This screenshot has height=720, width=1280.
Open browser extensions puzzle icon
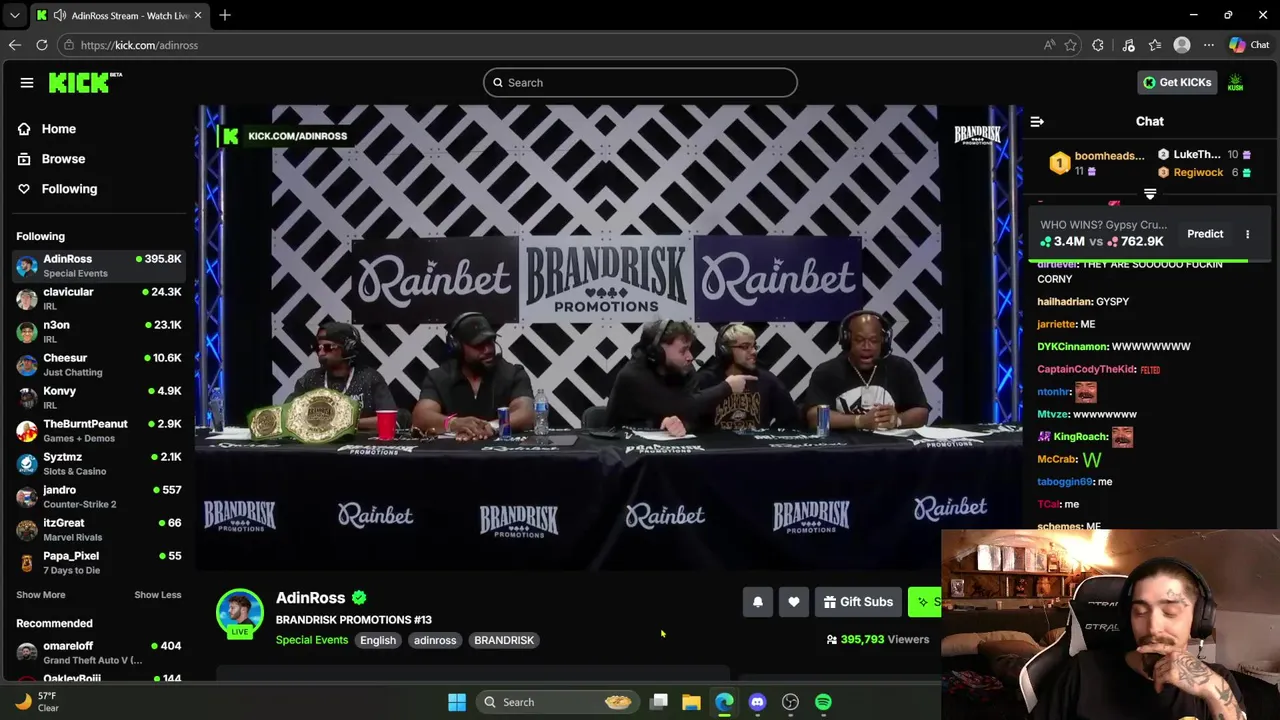click(x=1098, y=45)
